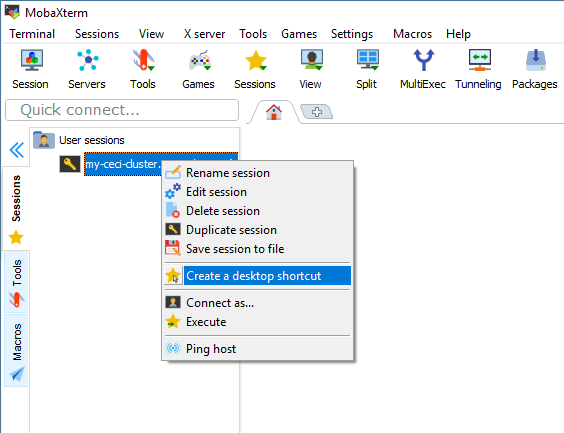The image size is (564, 433).
Task: Select the User sessions tree node
Action: click(x=92, y=140)
